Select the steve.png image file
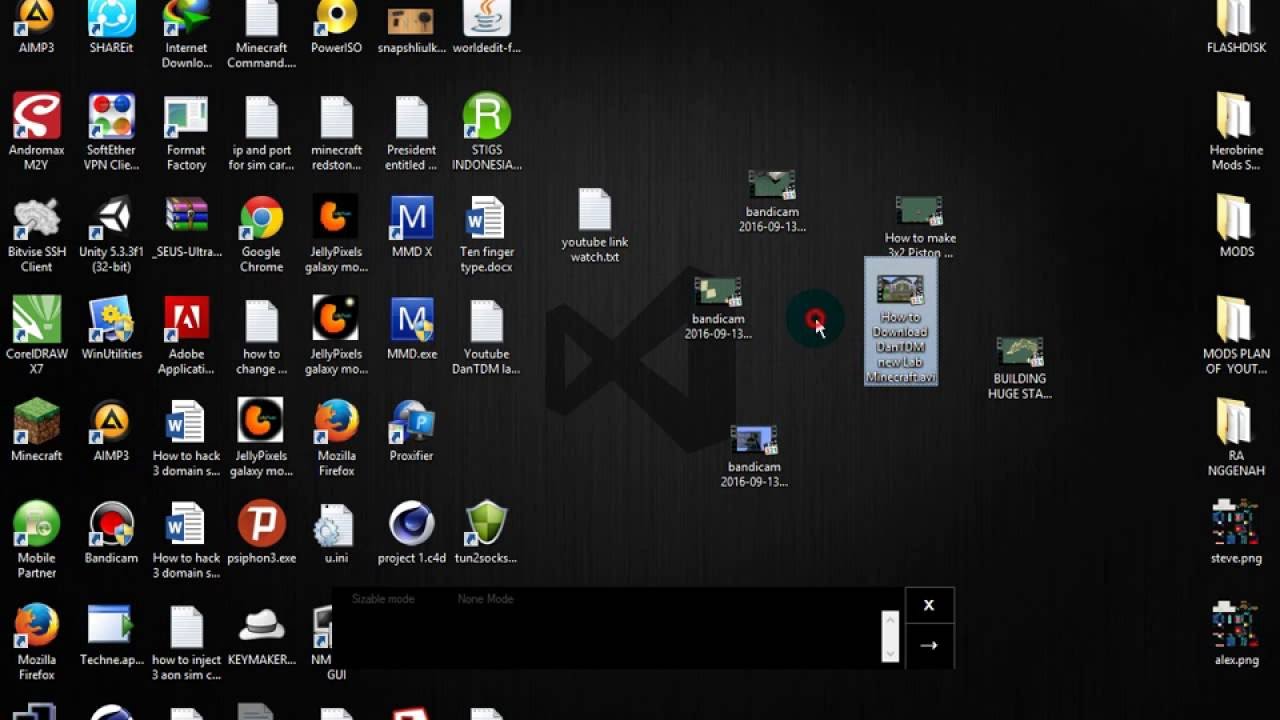 [x=1236, y=533]
